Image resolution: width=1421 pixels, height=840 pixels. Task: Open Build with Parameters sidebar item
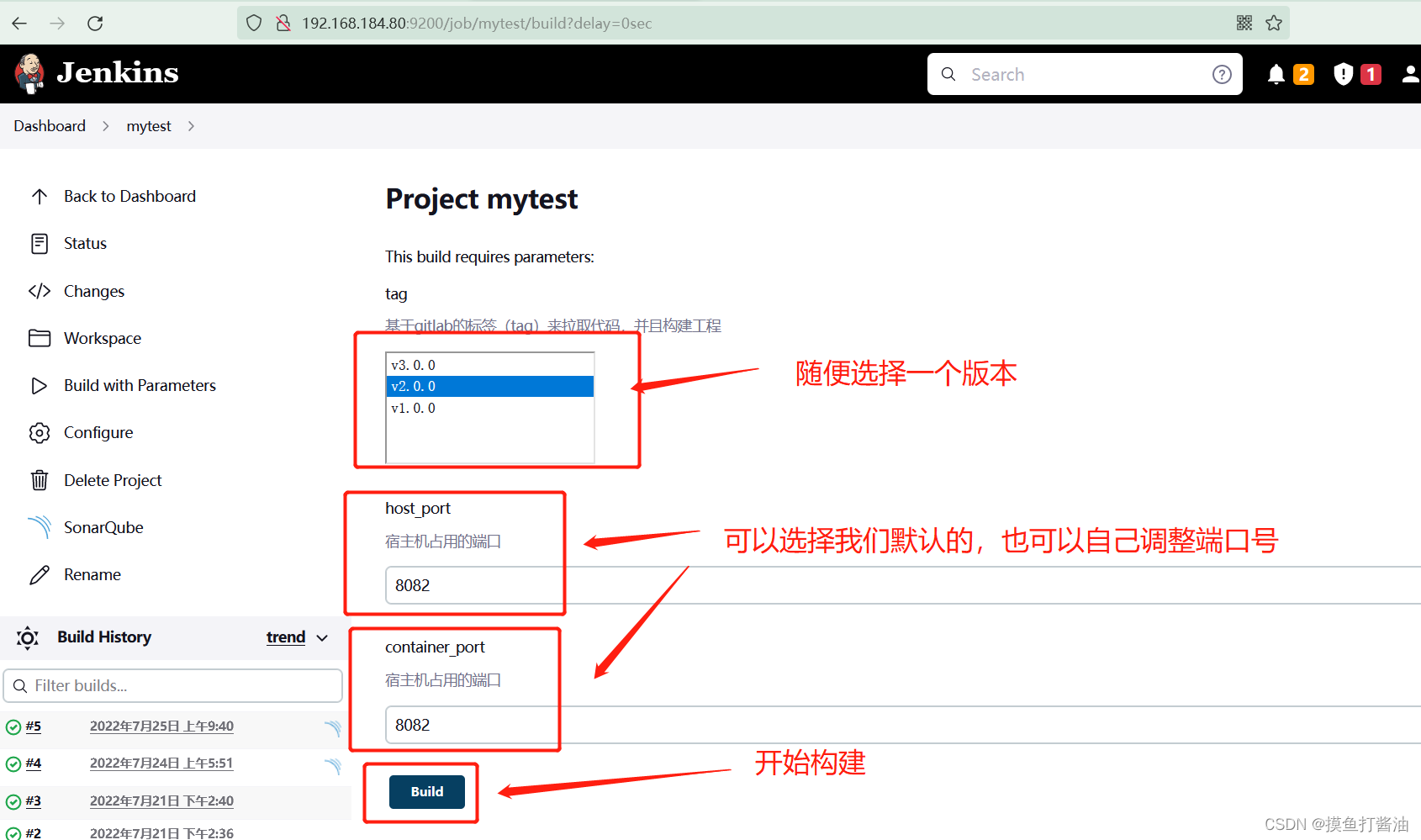[x=140, y=386]
